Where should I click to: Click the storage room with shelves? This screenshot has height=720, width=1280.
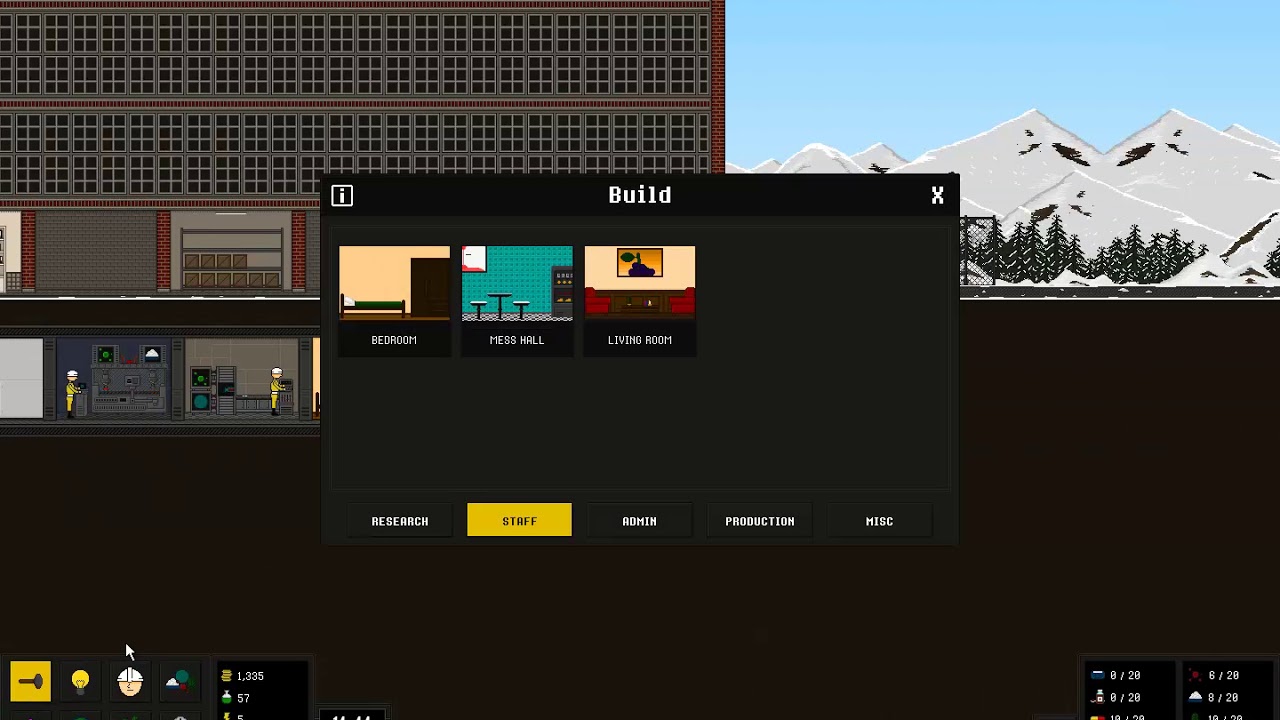[x=231, y=250]
